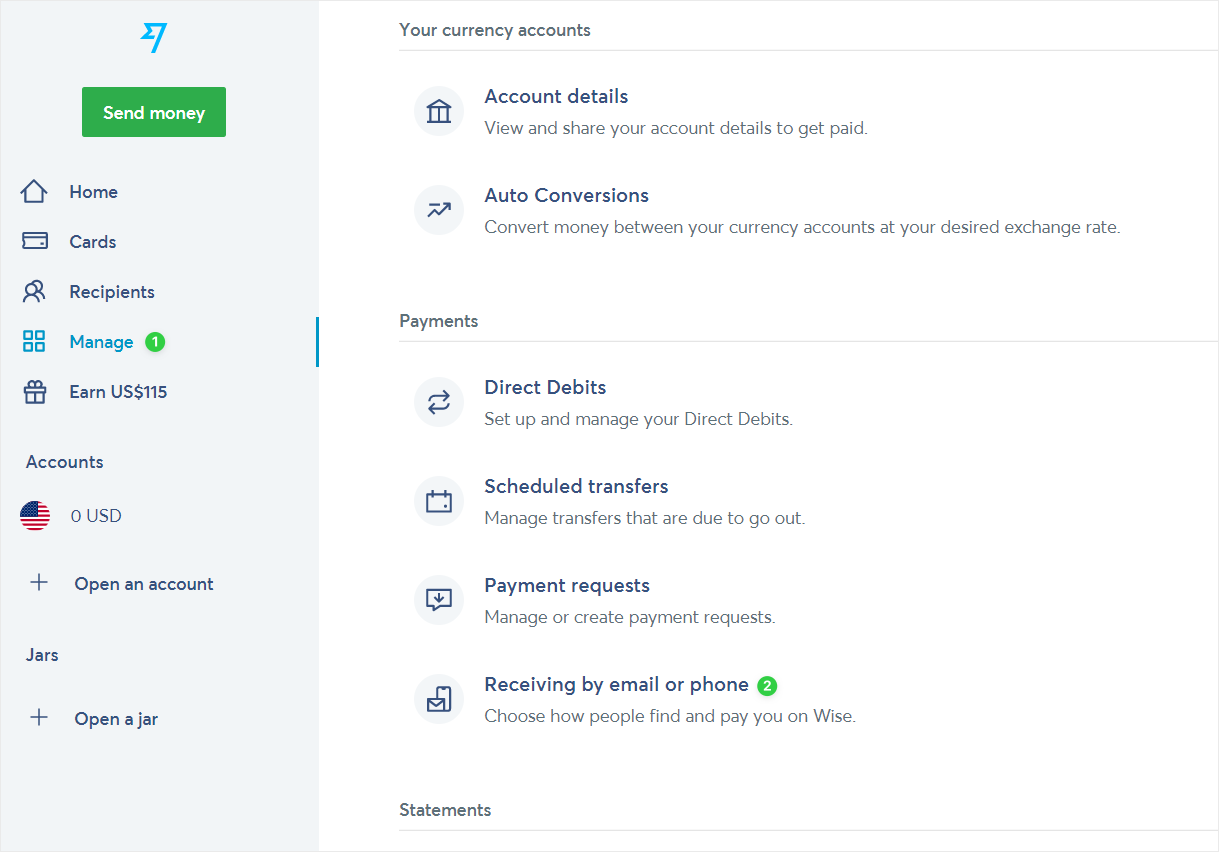Click the gift icon beside Earn US$115
This screenshot has width=1219, height=852.
point(34,390)
